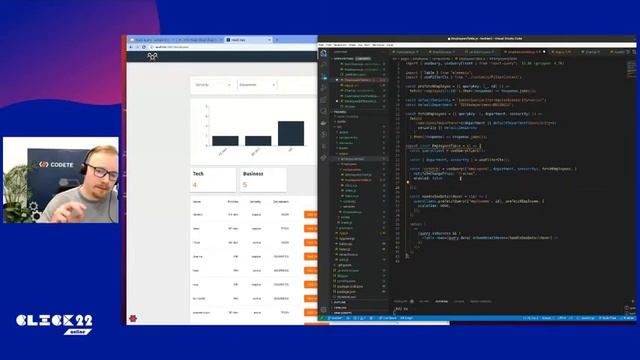
Task: Open the React Query devtools flower icon
Action: pos(133,318)
